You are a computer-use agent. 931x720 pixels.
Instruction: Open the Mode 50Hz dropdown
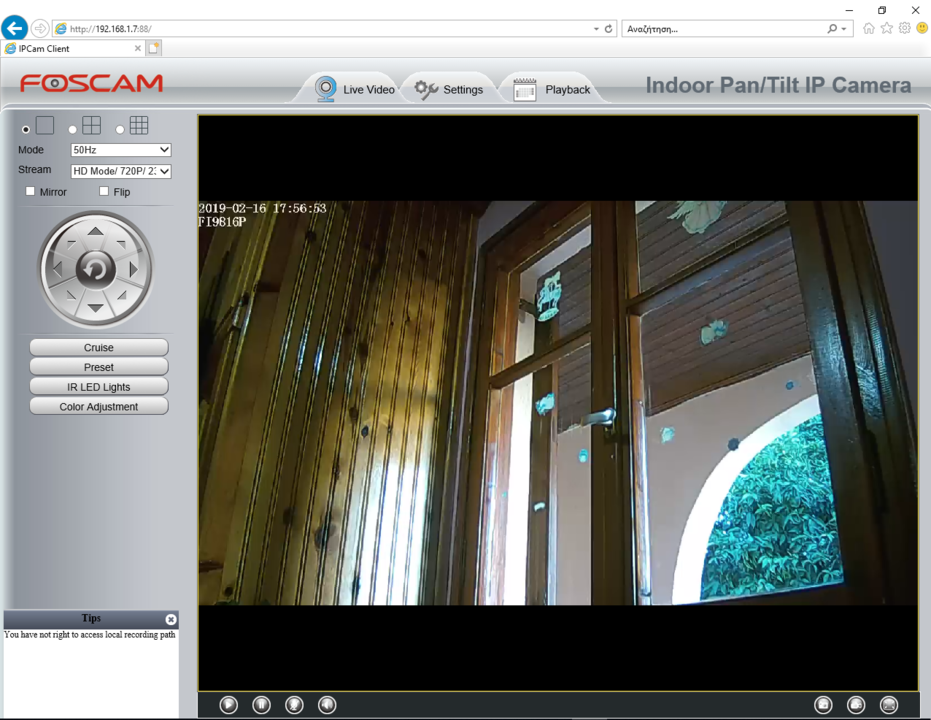(121, 150)
